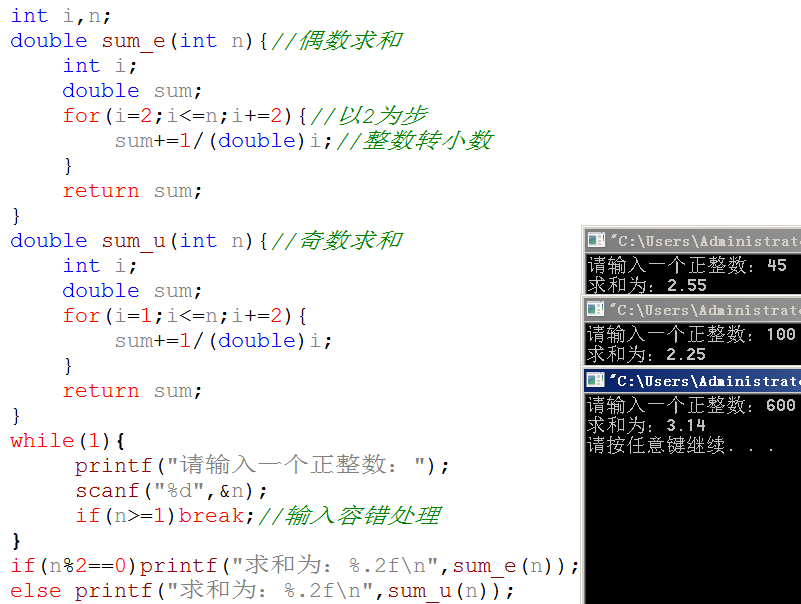Click the result line '求和为: 2.55'
This screenshot has width=801, height=604.
click(647, 285)
